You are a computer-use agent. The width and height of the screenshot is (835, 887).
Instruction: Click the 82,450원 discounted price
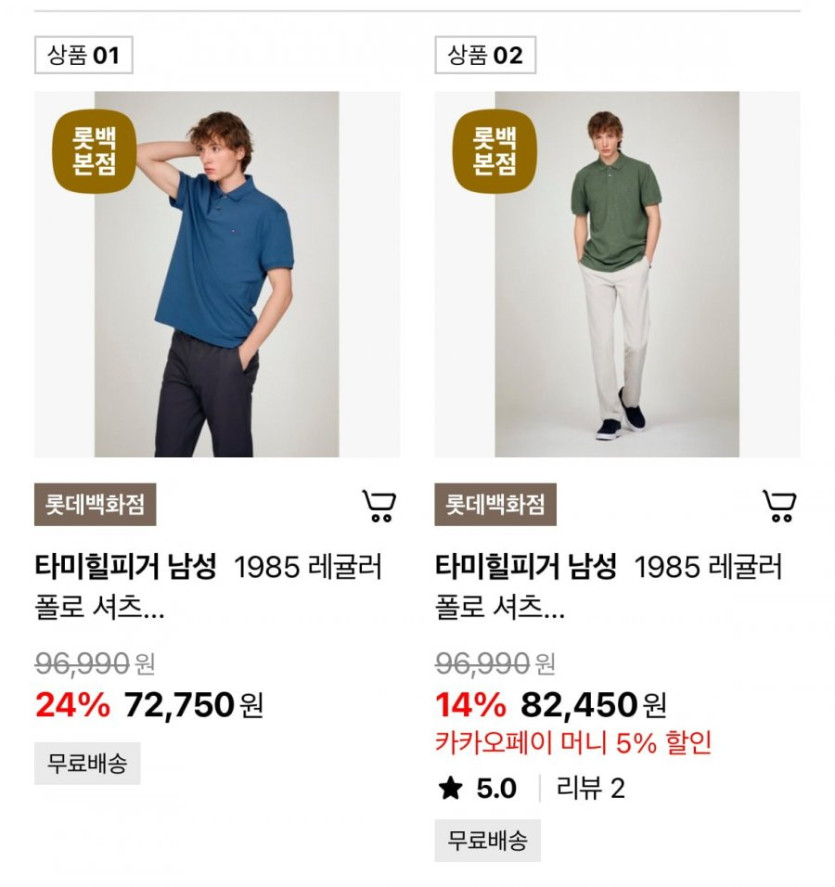point(593,705)
